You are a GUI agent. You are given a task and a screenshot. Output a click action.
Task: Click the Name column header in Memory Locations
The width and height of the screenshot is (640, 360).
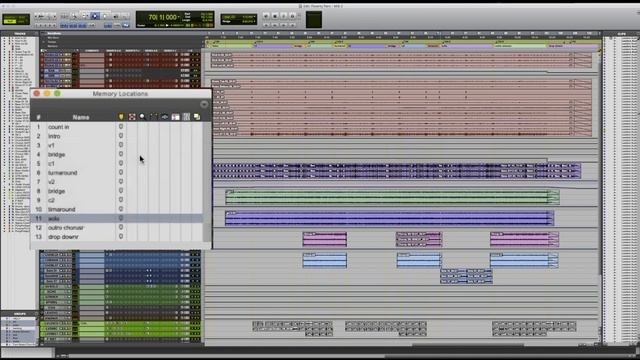click(81, 117)
